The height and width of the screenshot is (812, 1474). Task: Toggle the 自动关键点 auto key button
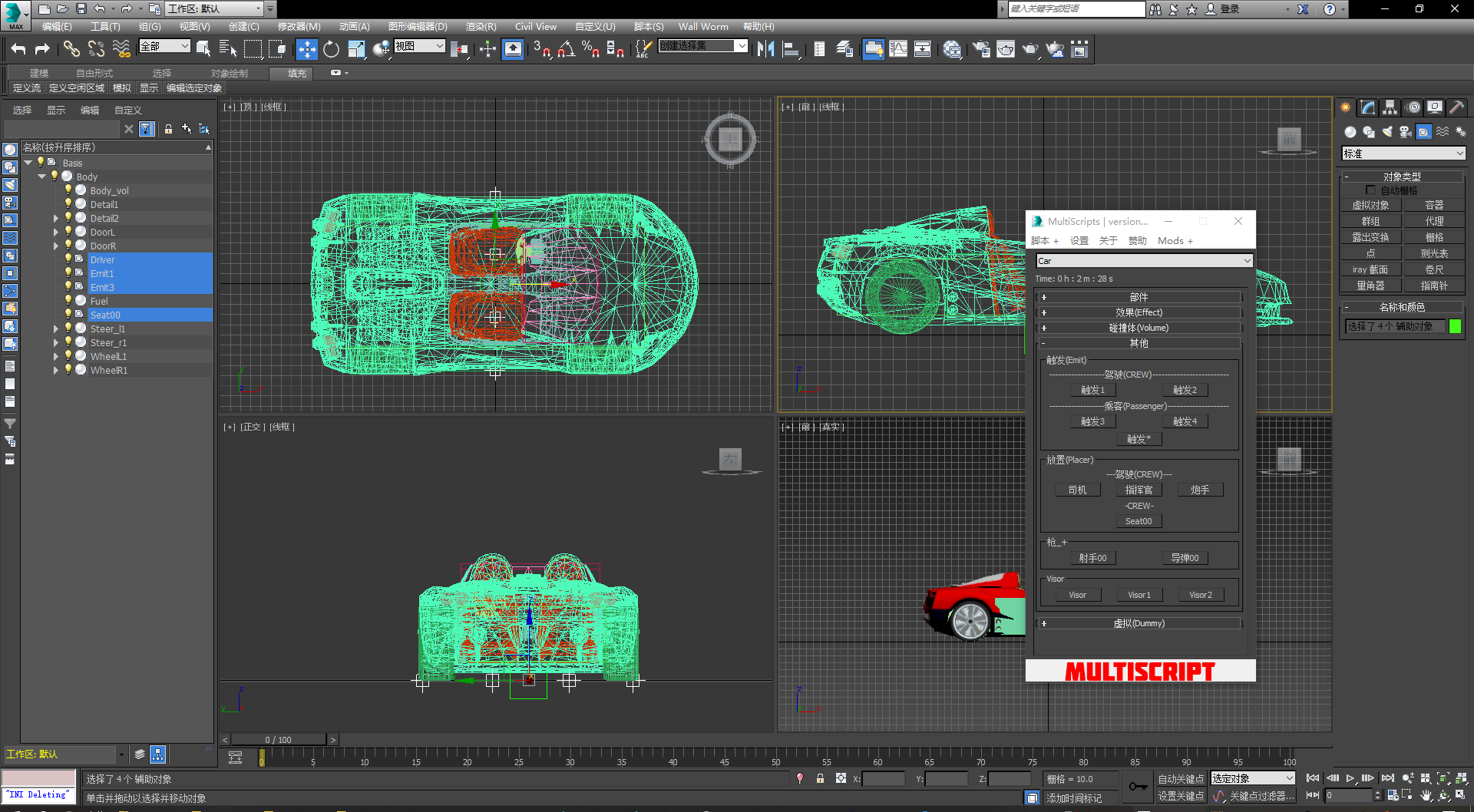[x=1181, y=779]
